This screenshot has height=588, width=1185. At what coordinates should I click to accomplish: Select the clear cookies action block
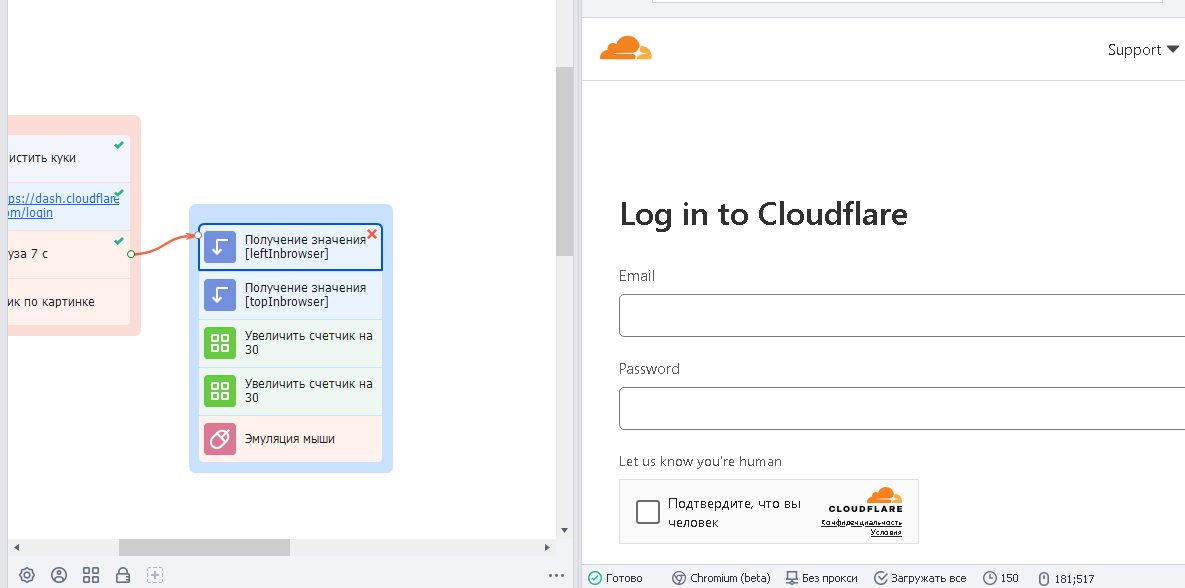point(69,158)
